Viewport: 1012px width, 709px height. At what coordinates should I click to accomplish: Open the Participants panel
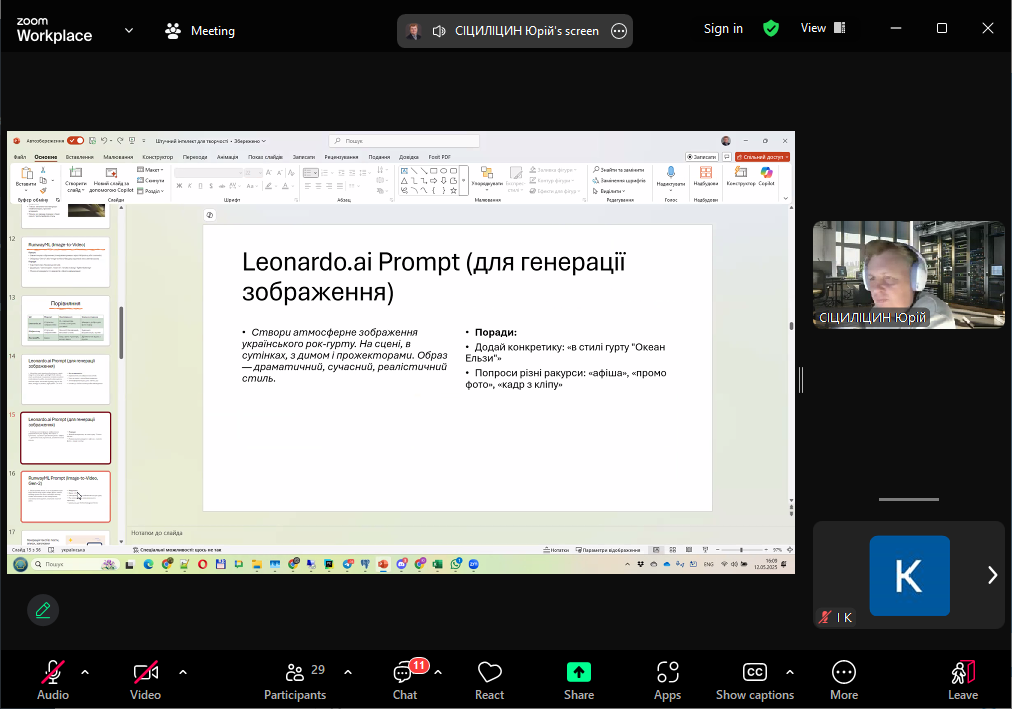296,680
